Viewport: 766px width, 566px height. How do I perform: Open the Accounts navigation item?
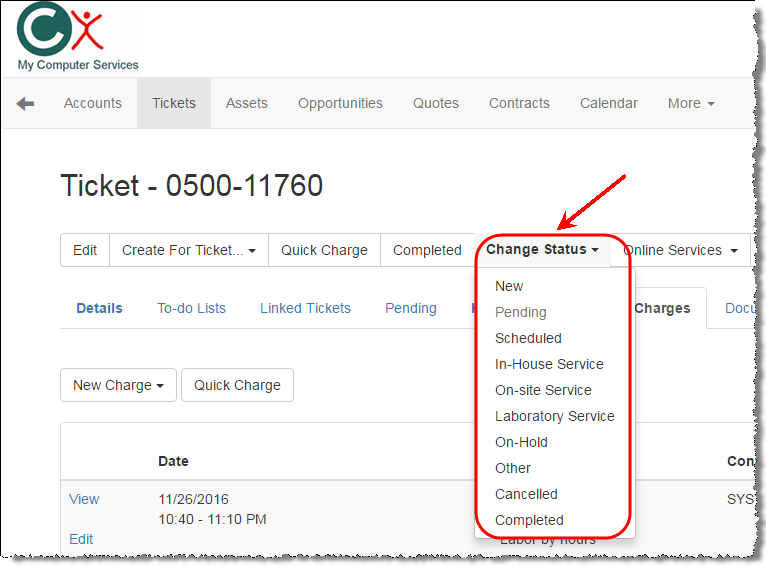pos(93,103)
